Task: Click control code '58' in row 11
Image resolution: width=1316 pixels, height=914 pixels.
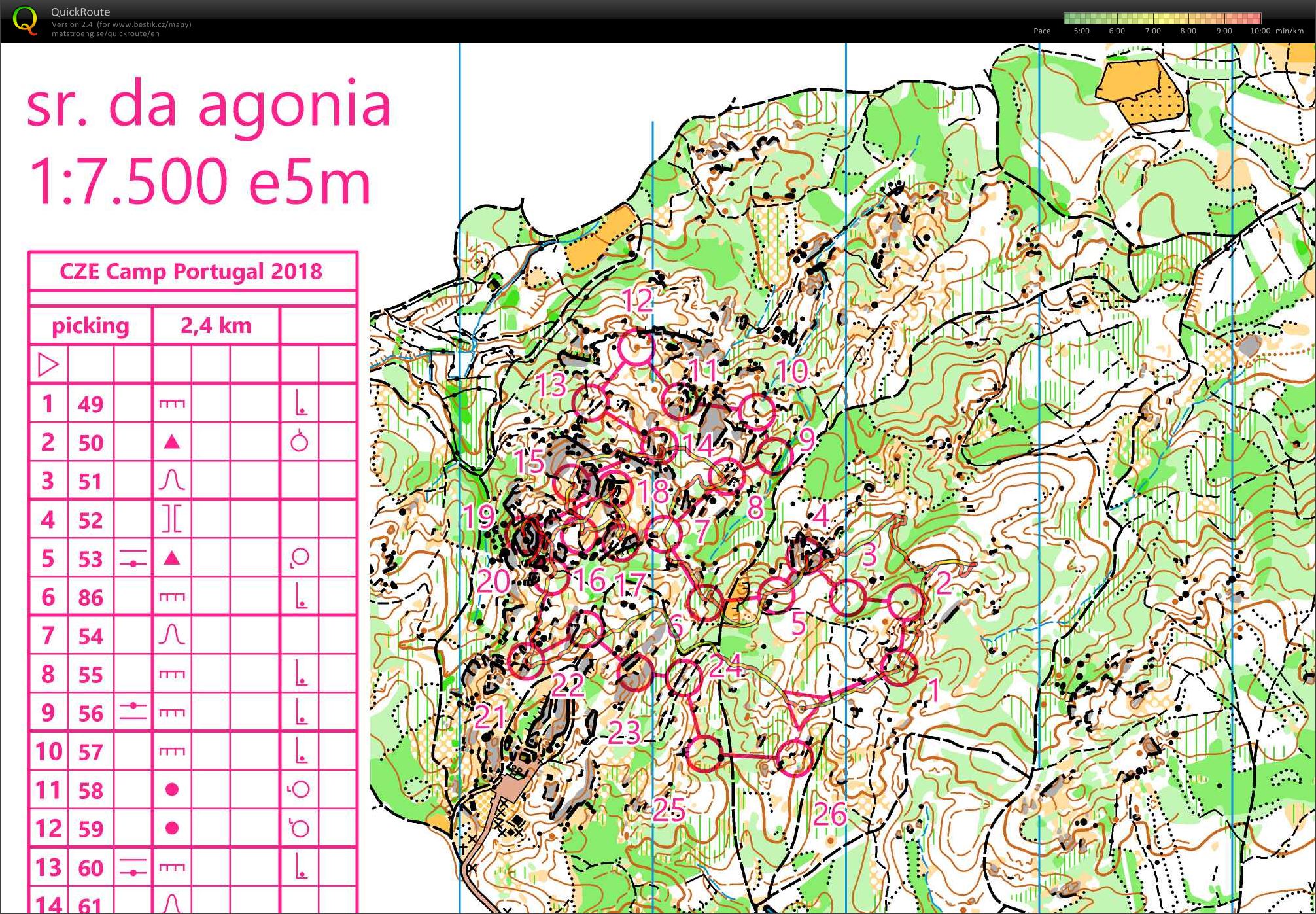Action: click(91, 790)
